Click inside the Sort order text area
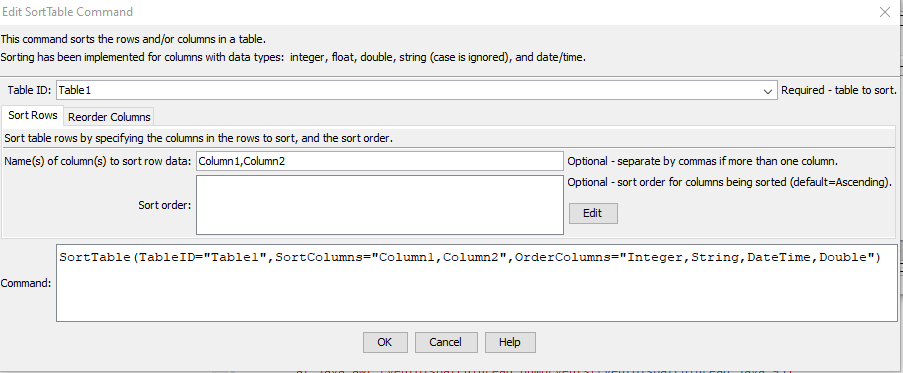Screen dimensions: 903x373 pyautogui.click(x=380, y=205)
